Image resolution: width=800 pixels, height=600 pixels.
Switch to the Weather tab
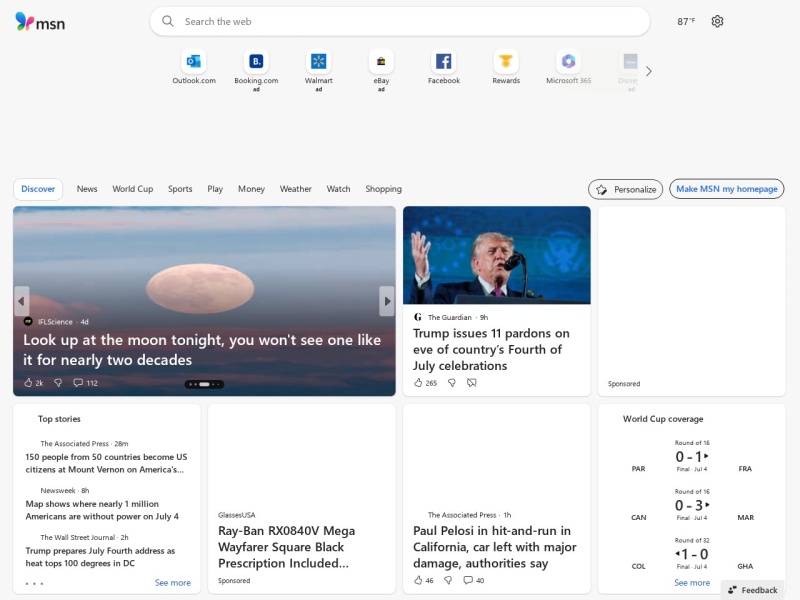point(295,189)
